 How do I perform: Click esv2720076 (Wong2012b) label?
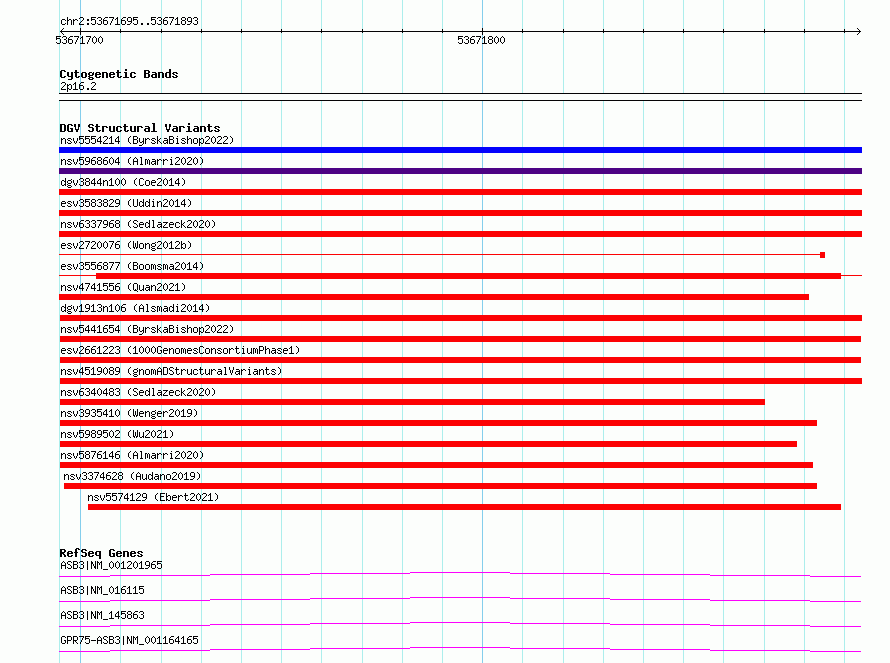[x=126, y=245]
